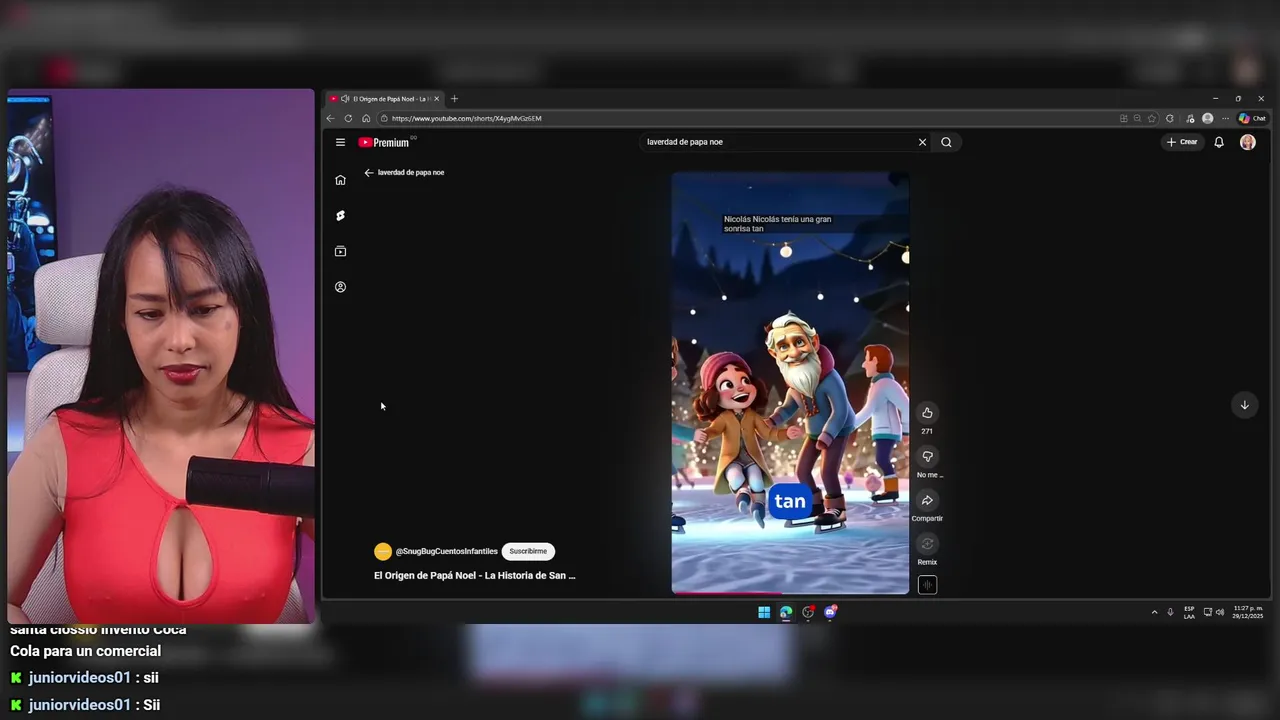Click the network icon in system tray
The height and width of the screenshot is (720, 1280).
click(1208, 612)
